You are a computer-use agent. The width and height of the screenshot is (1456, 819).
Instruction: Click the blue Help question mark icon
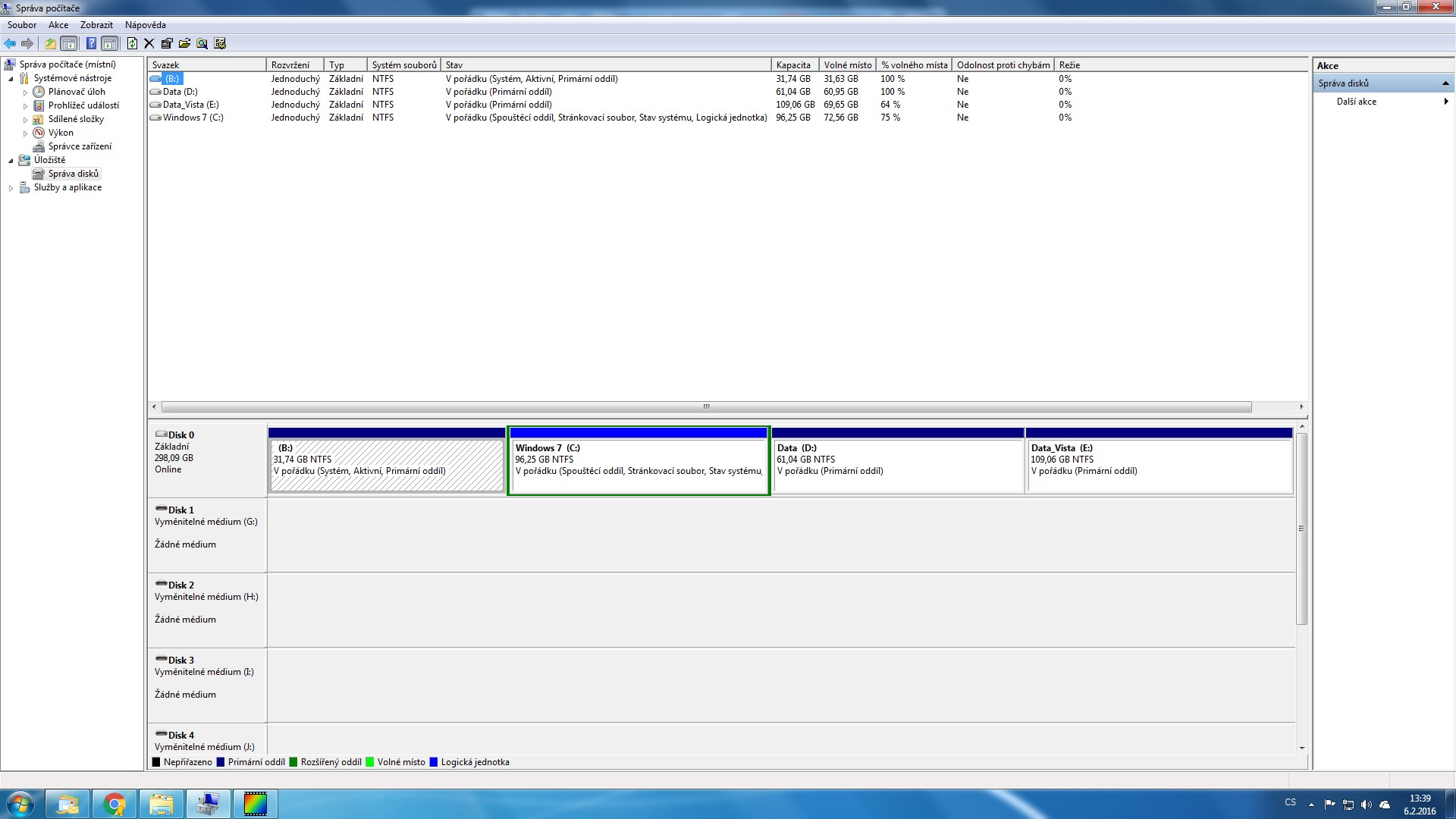(x=91, y=43)
